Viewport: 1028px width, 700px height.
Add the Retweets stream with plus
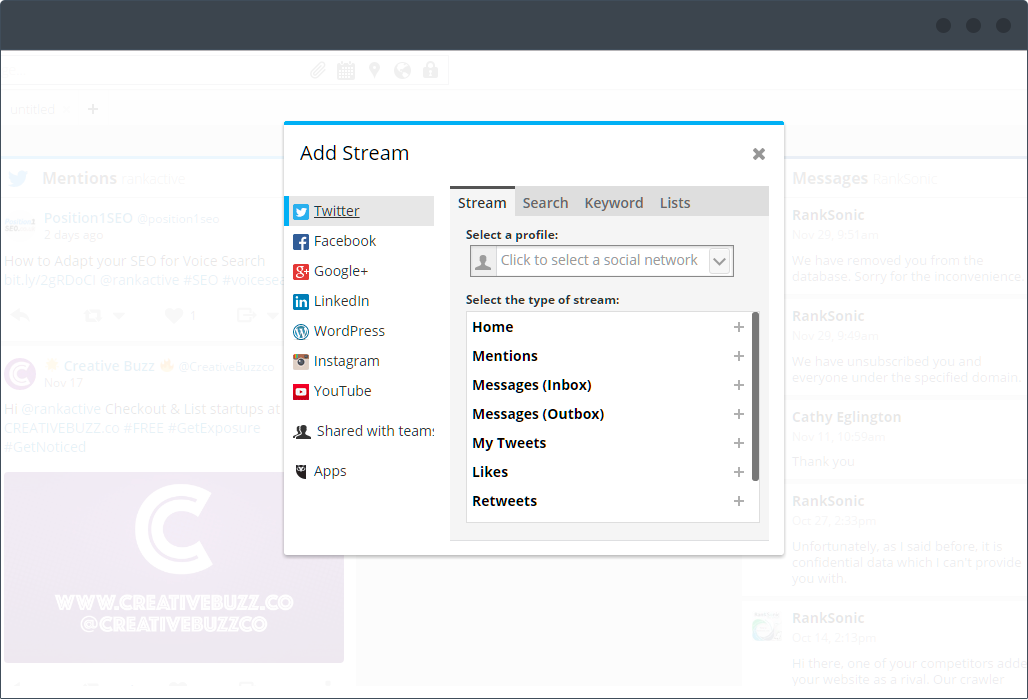[x=739, y=501]
